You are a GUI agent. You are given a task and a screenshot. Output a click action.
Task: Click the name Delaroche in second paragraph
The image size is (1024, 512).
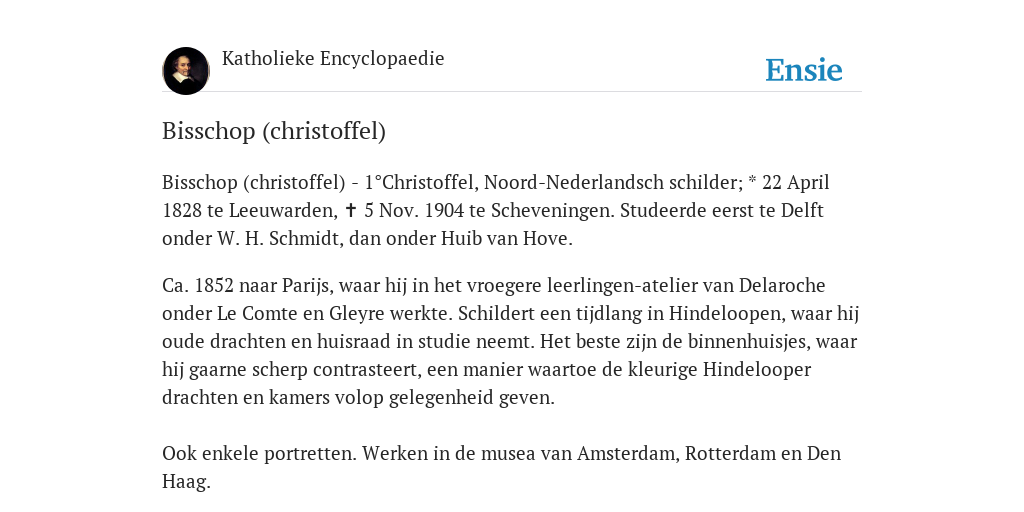coord(782,285)
